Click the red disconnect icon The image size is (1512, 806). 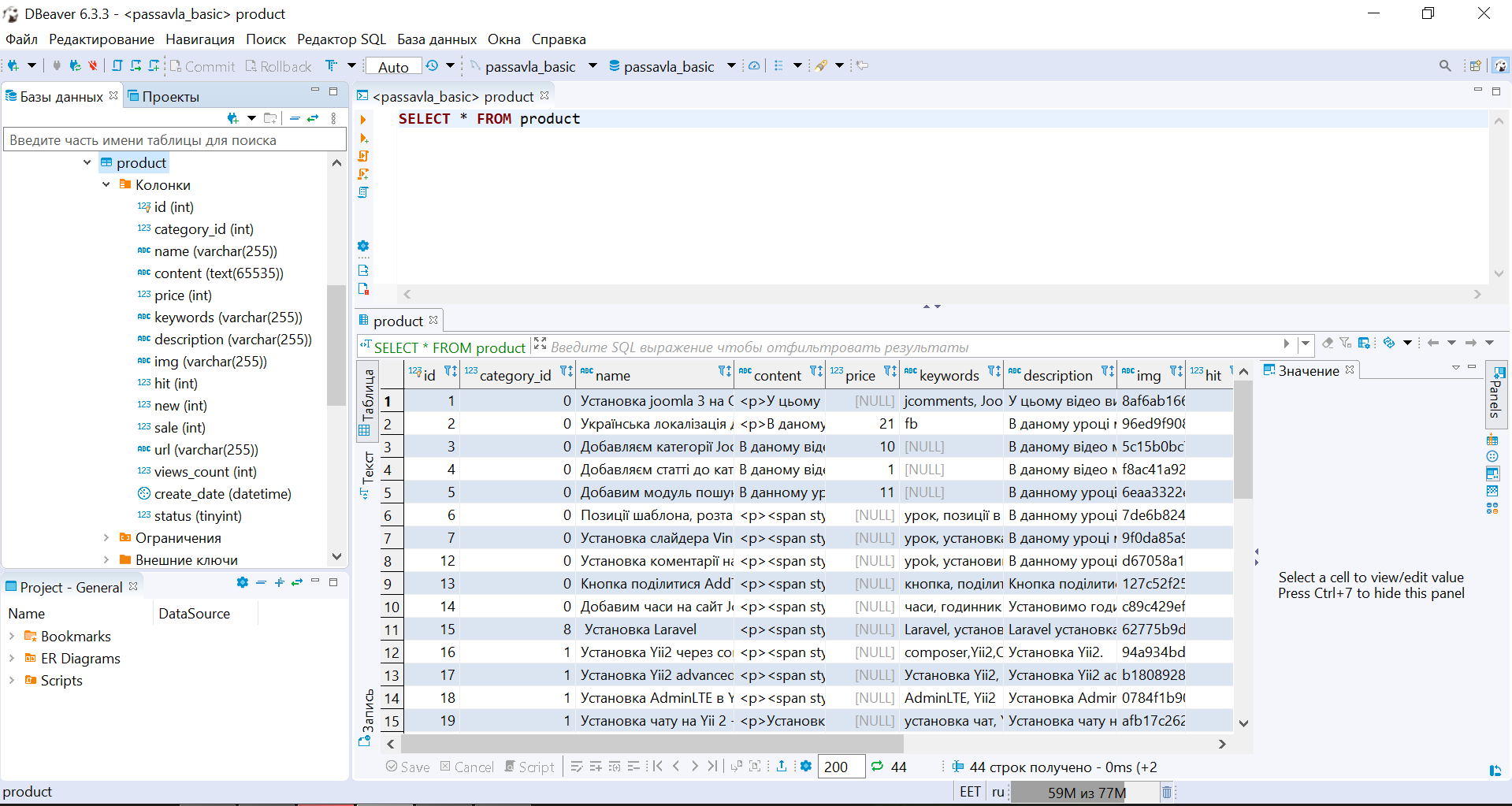click(93, 66)
